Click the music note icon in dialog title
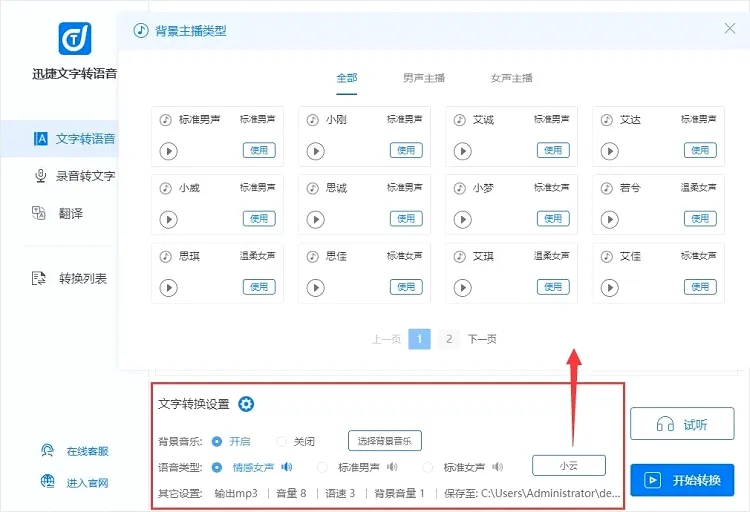The width and height of the screenshot is (750, 512). point(141,31)
